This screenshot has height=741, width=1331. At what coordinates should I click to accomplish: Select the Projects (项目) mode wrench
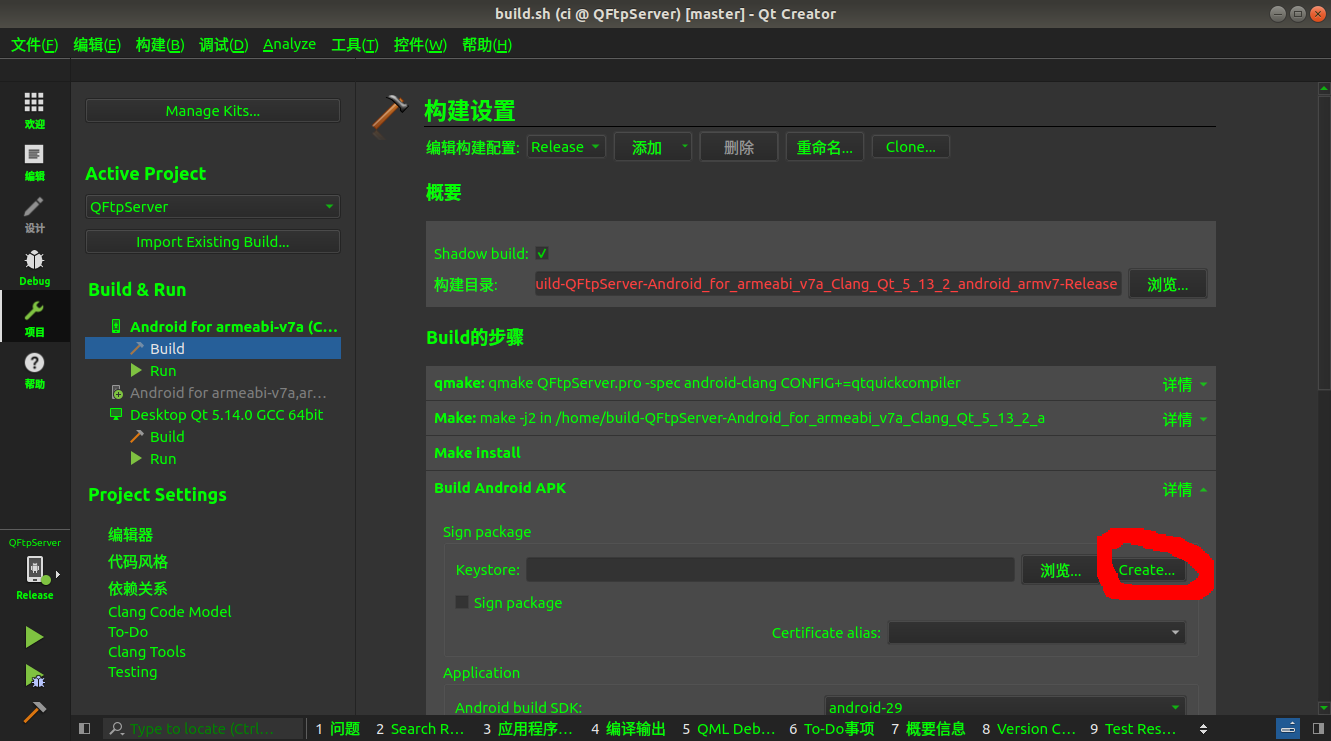click(35, 318)
